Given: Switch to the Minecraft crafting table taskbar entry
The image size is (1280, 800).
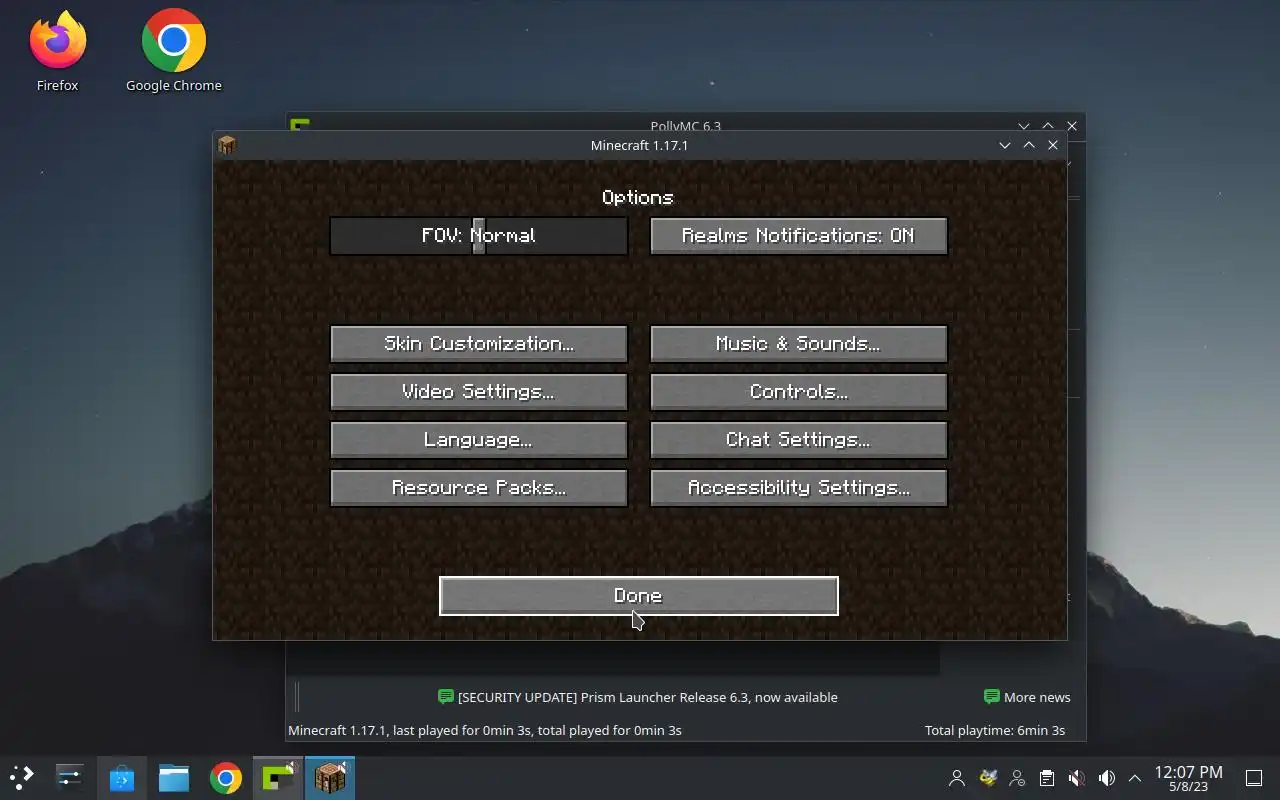Looking at the screenshot, I should pos(330,777).
